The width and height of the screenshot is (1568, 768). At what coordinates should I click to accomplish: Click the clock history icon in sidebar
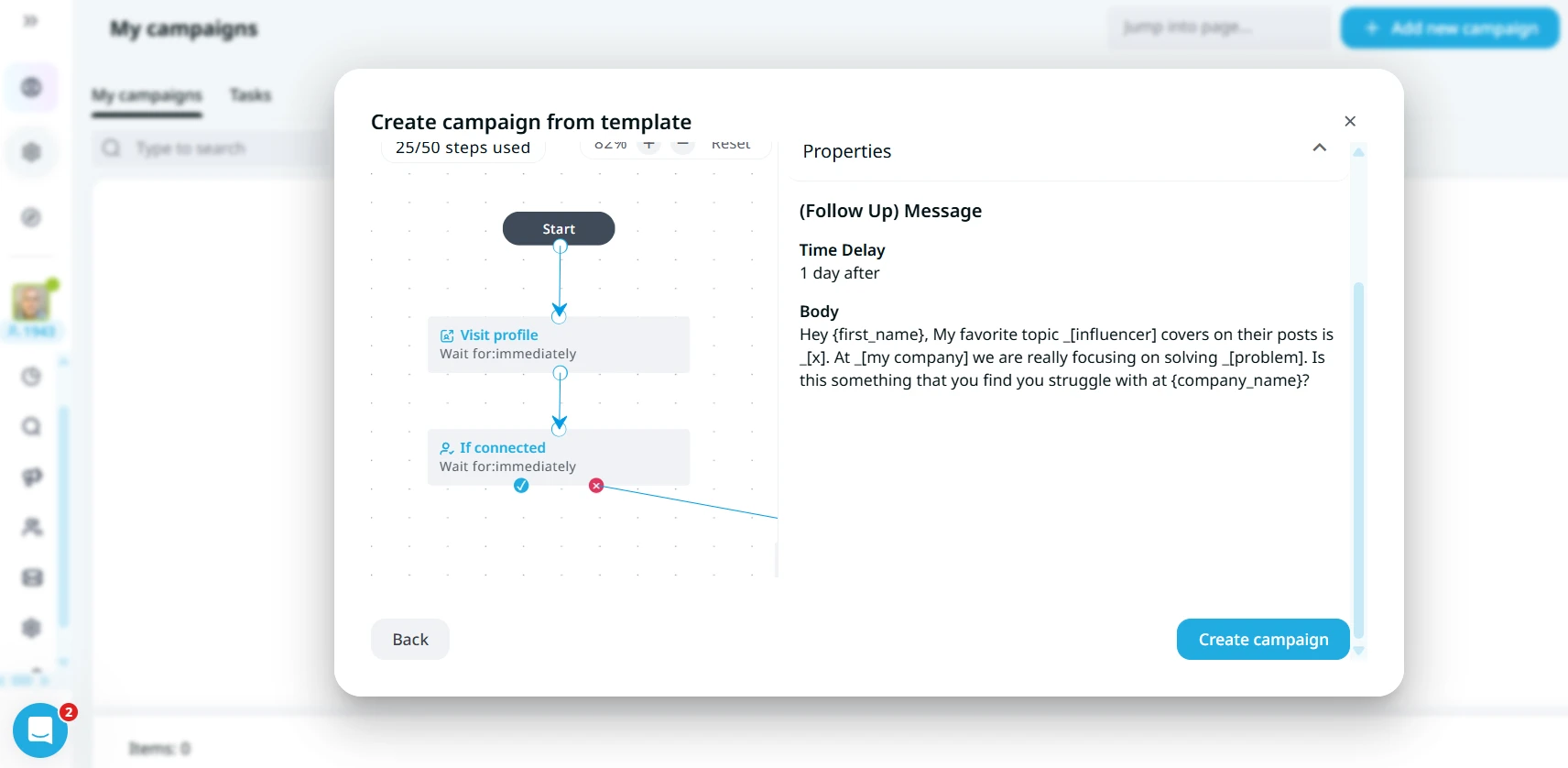[31, 376]
